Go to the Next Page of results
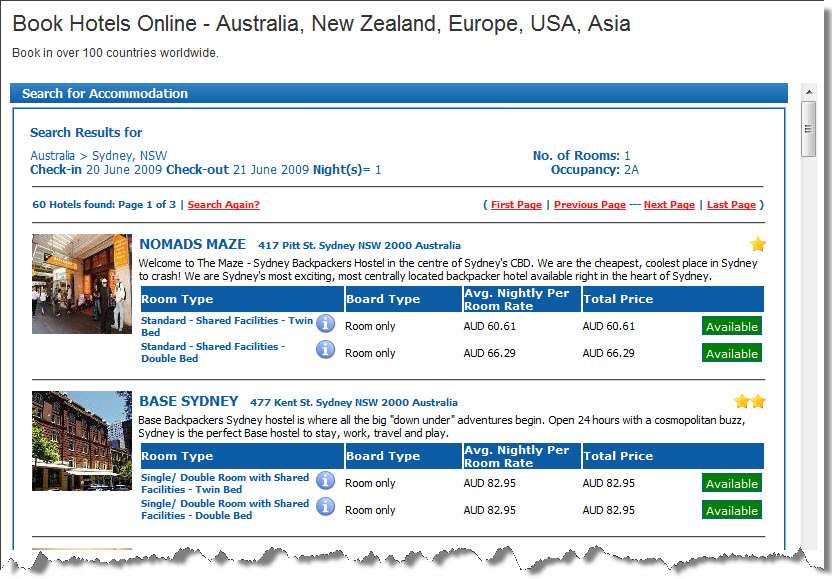Viewport: 832px width, 579px height. point(669,205)
